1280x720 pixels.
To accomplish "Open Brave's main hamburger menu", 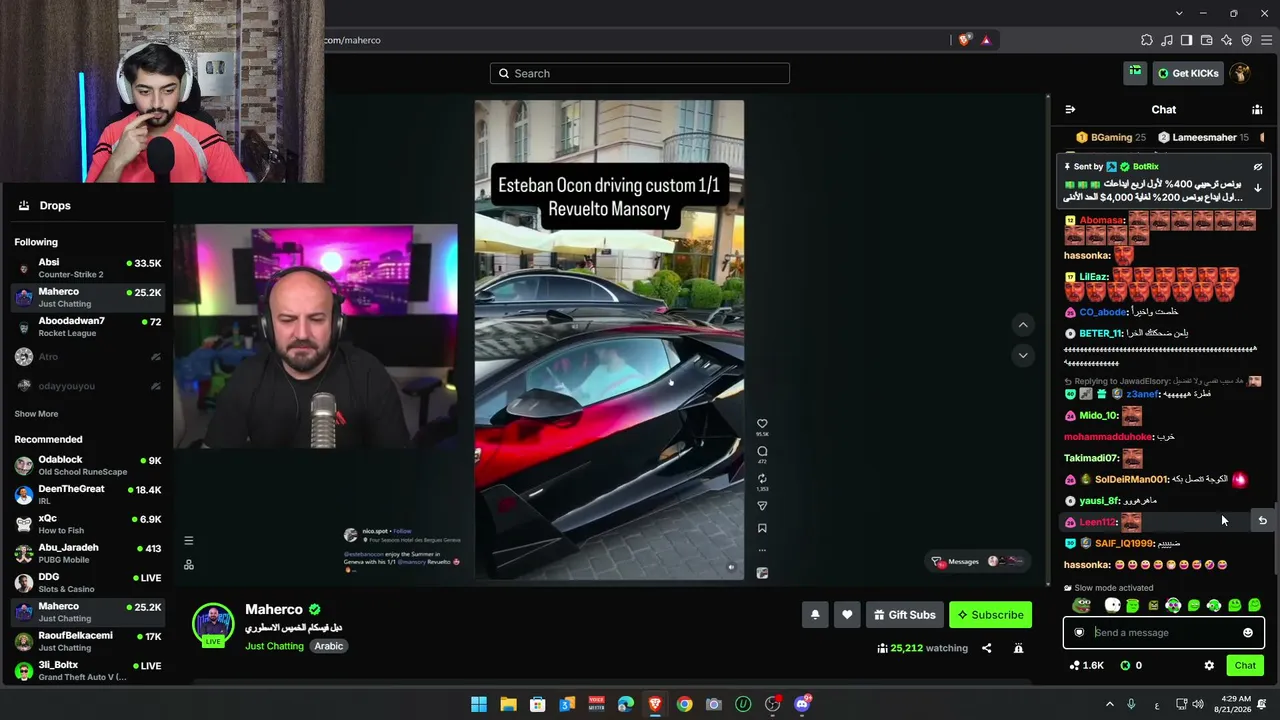I will pos(1267,40).
